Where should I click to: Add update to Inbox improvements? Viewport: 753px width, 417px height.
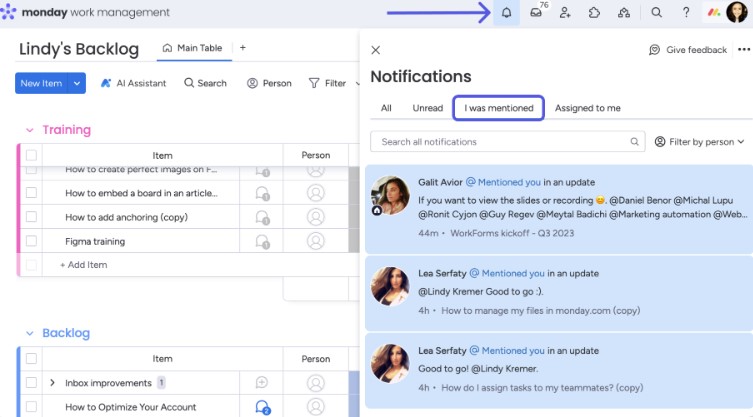(x=262, y=382)
